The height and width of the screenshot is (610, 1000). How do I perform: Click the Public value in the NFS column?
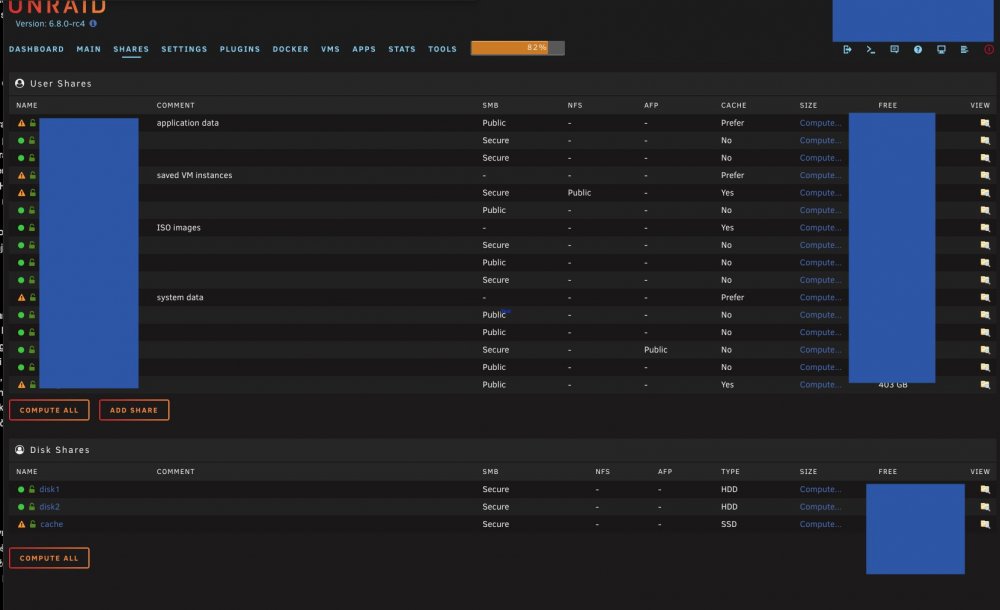point(579,193)
